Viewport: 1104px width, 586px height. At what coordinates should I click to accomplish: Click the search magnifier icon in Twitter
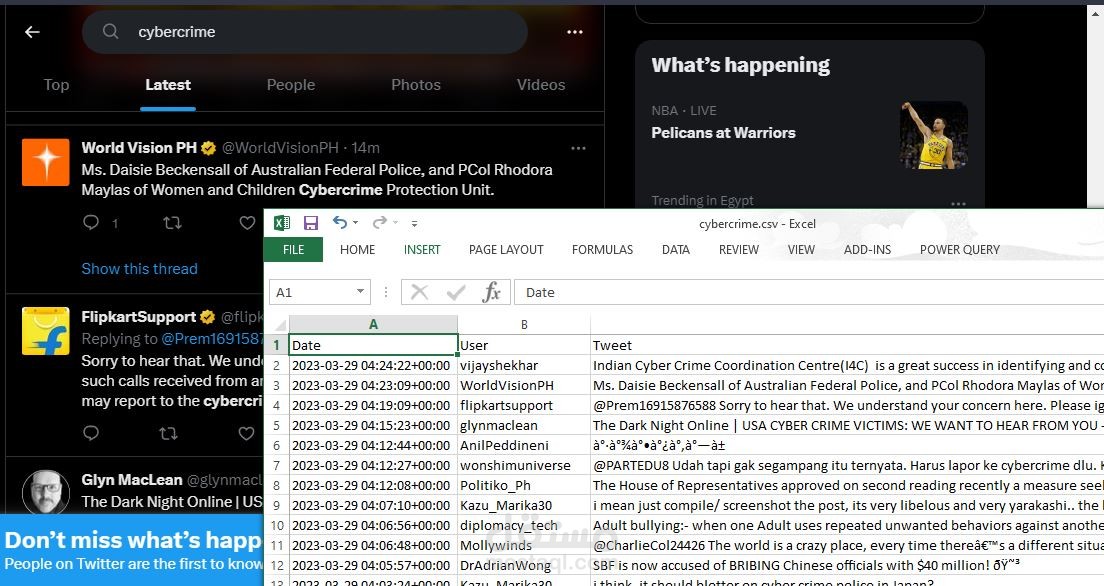click(x=111, y=31)
